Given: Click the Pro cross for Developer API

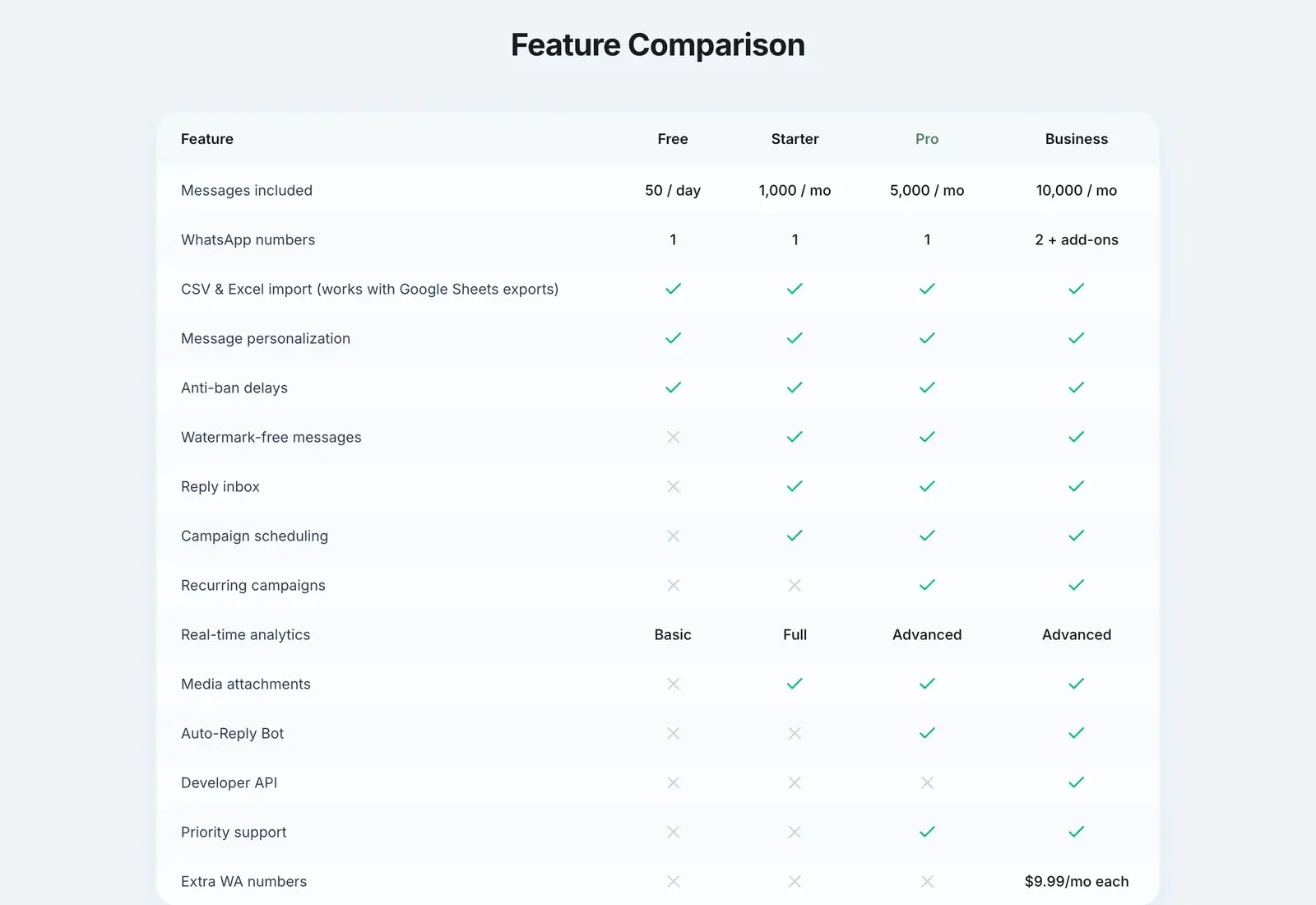Looking at the screenshot, I should [x=927, y=782].
